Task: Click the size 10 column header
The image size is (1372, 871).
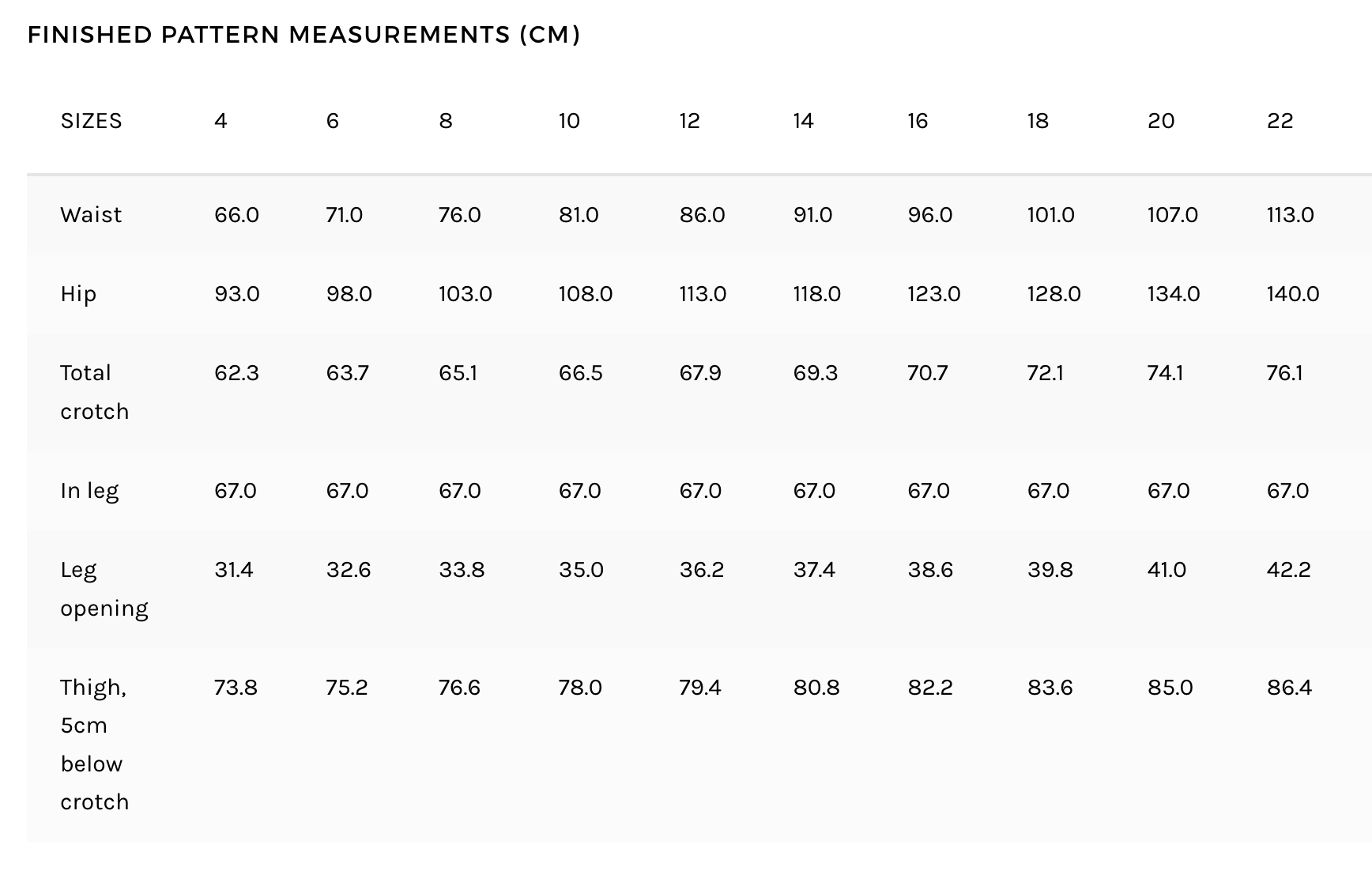Action: [x=569, y=121]
